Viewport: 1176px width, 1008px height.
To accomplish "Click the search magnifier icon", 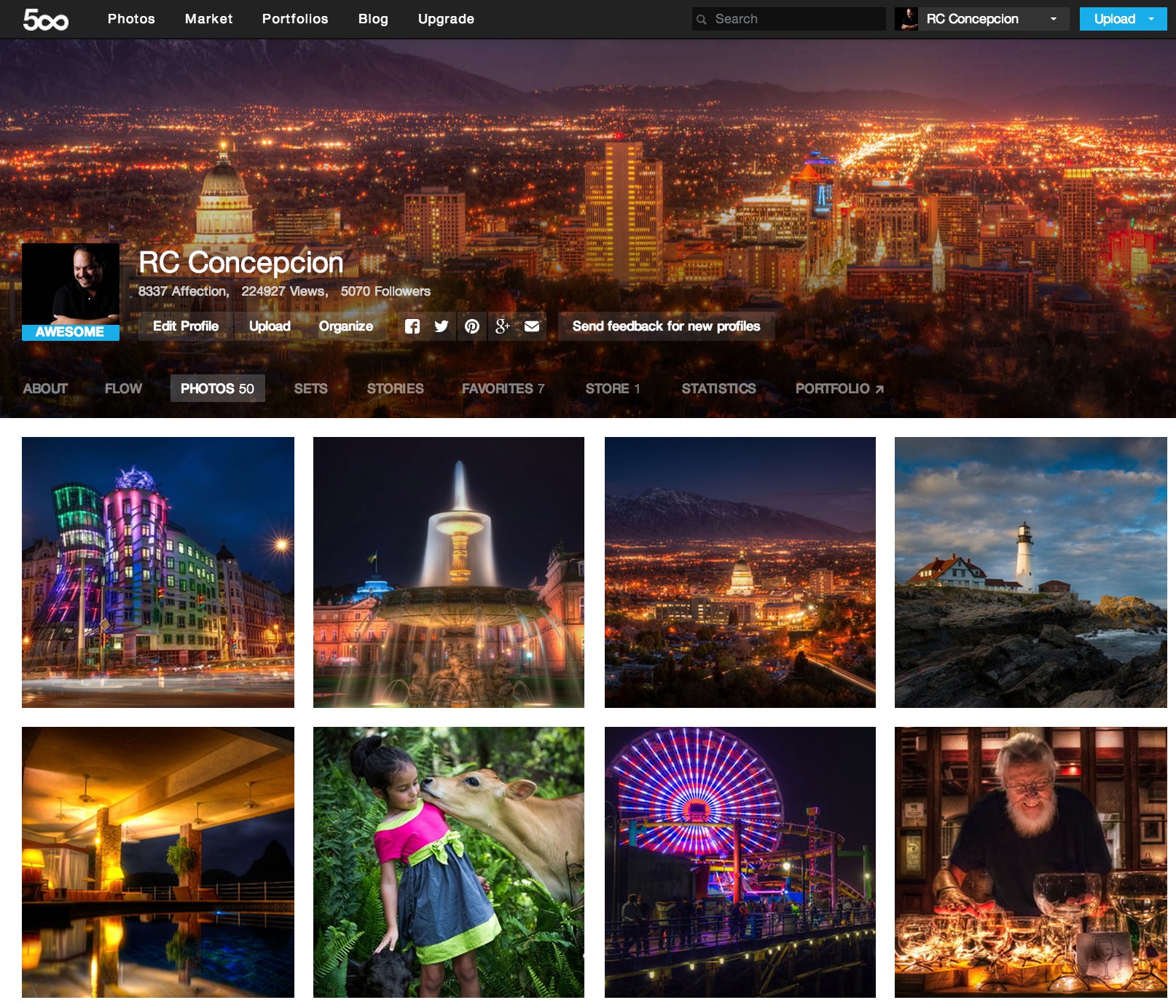I will click(702, 19).
